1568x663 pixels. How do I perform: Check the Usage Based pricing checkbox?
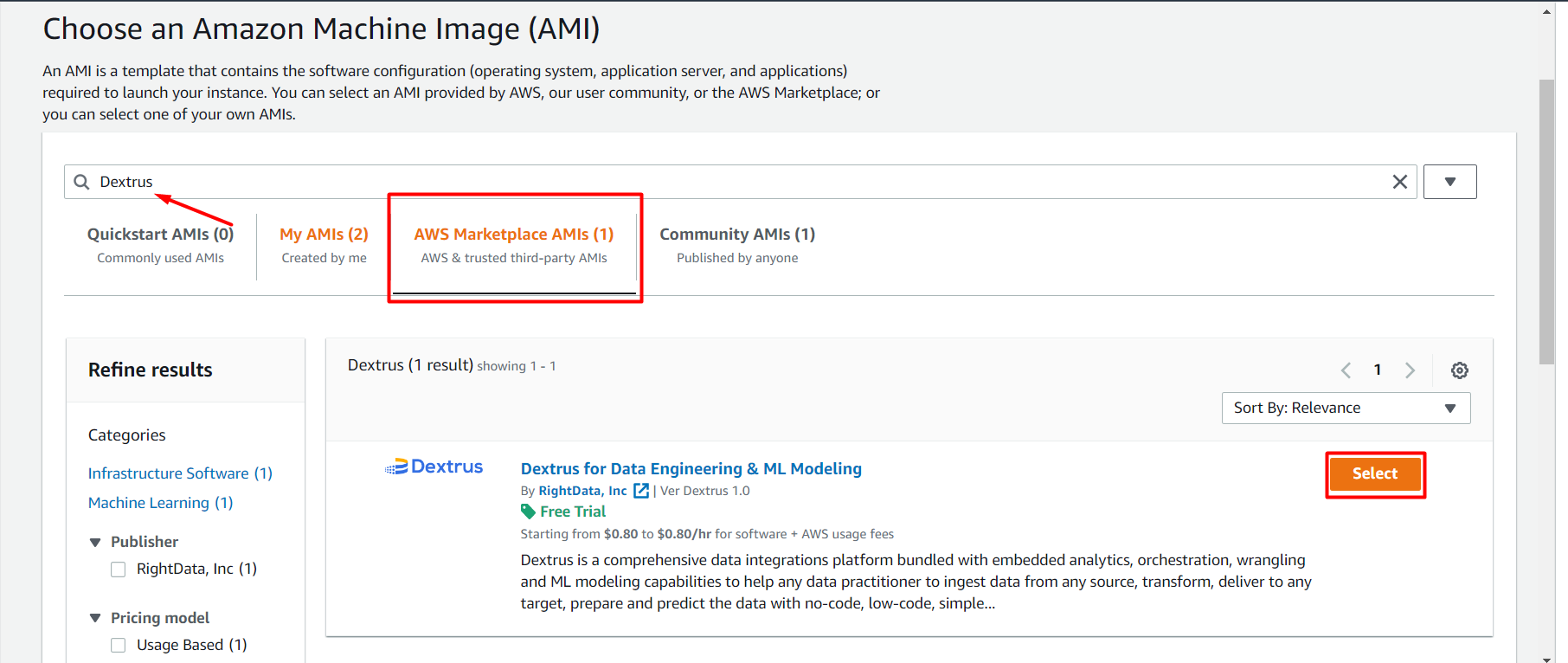tap(119, 646)
